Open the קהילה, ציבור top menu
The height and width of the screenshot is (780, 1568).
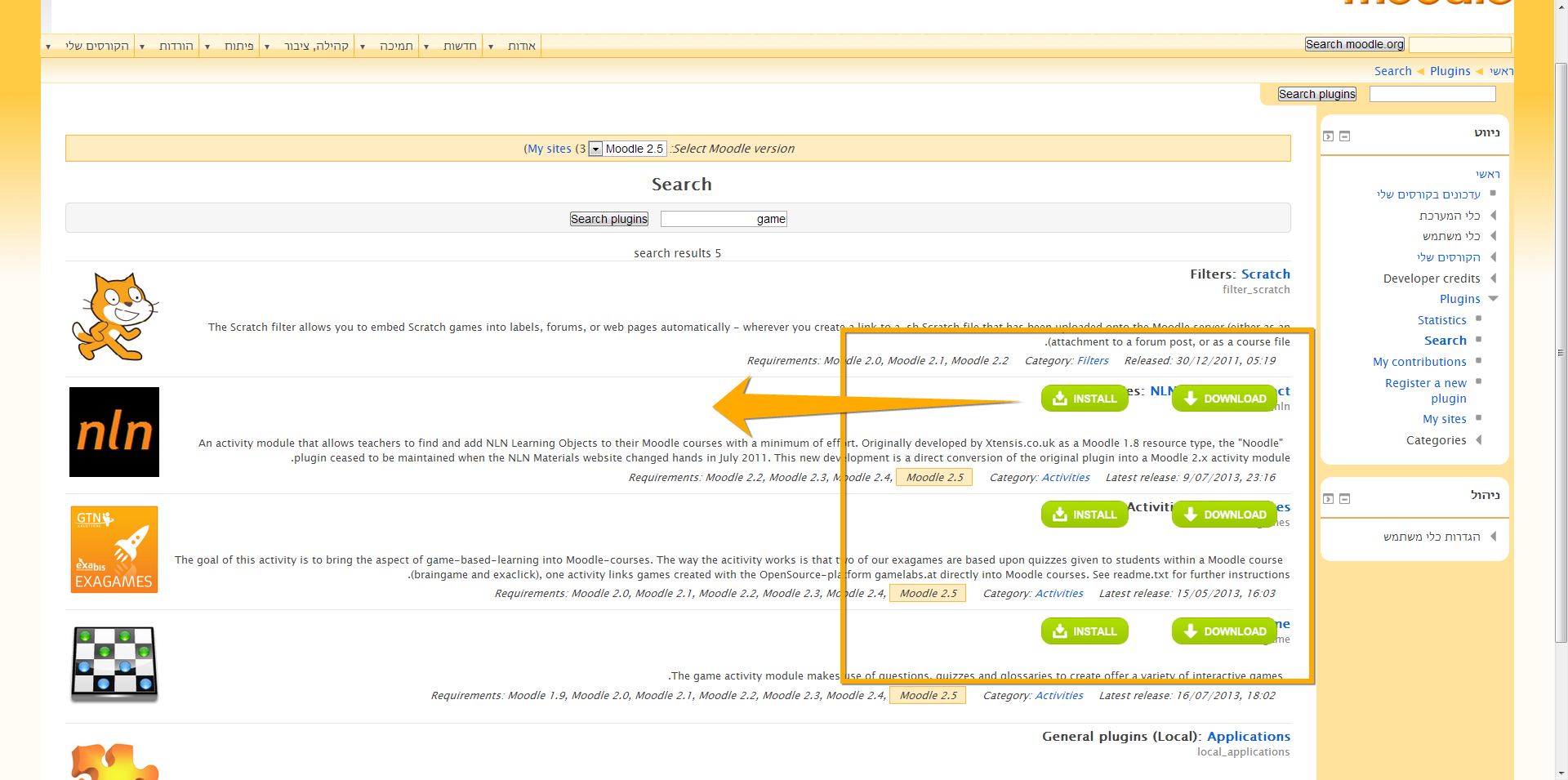(x=307, y=46)
